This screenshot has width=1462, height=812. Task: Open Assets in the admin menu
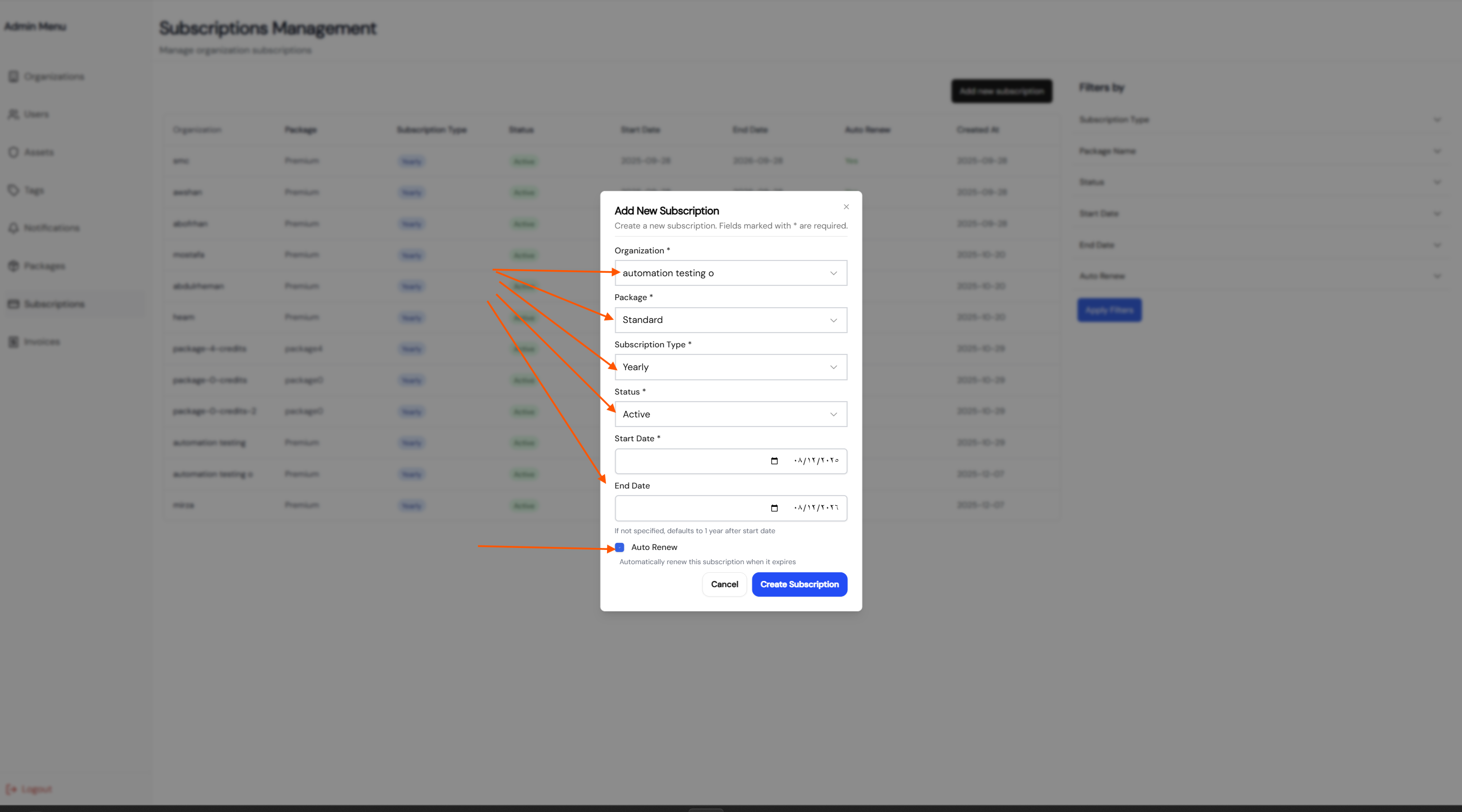coord(39,152)
